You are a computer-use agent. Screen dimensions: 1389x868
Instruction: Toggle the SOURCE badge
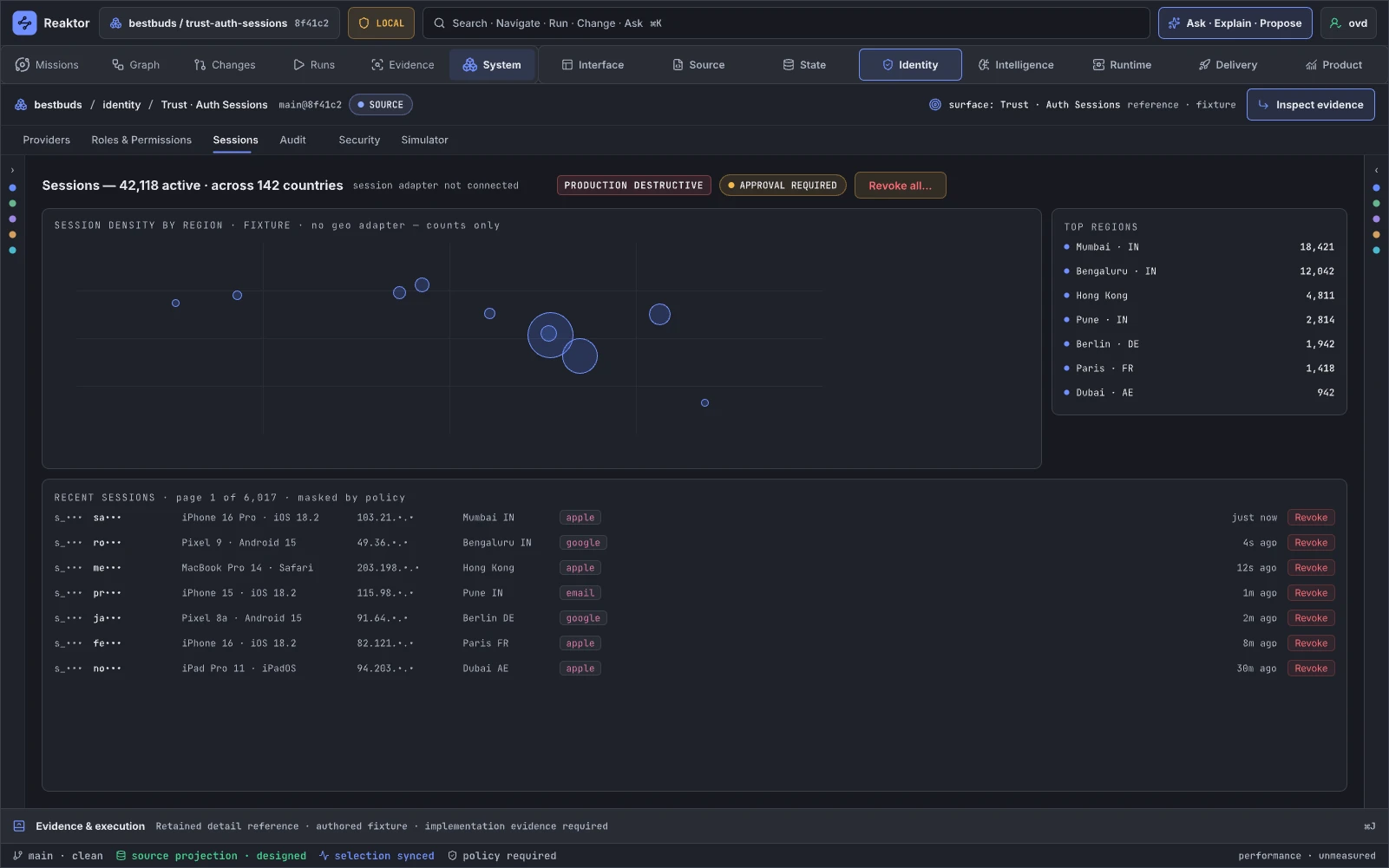(x=380, y=105)
